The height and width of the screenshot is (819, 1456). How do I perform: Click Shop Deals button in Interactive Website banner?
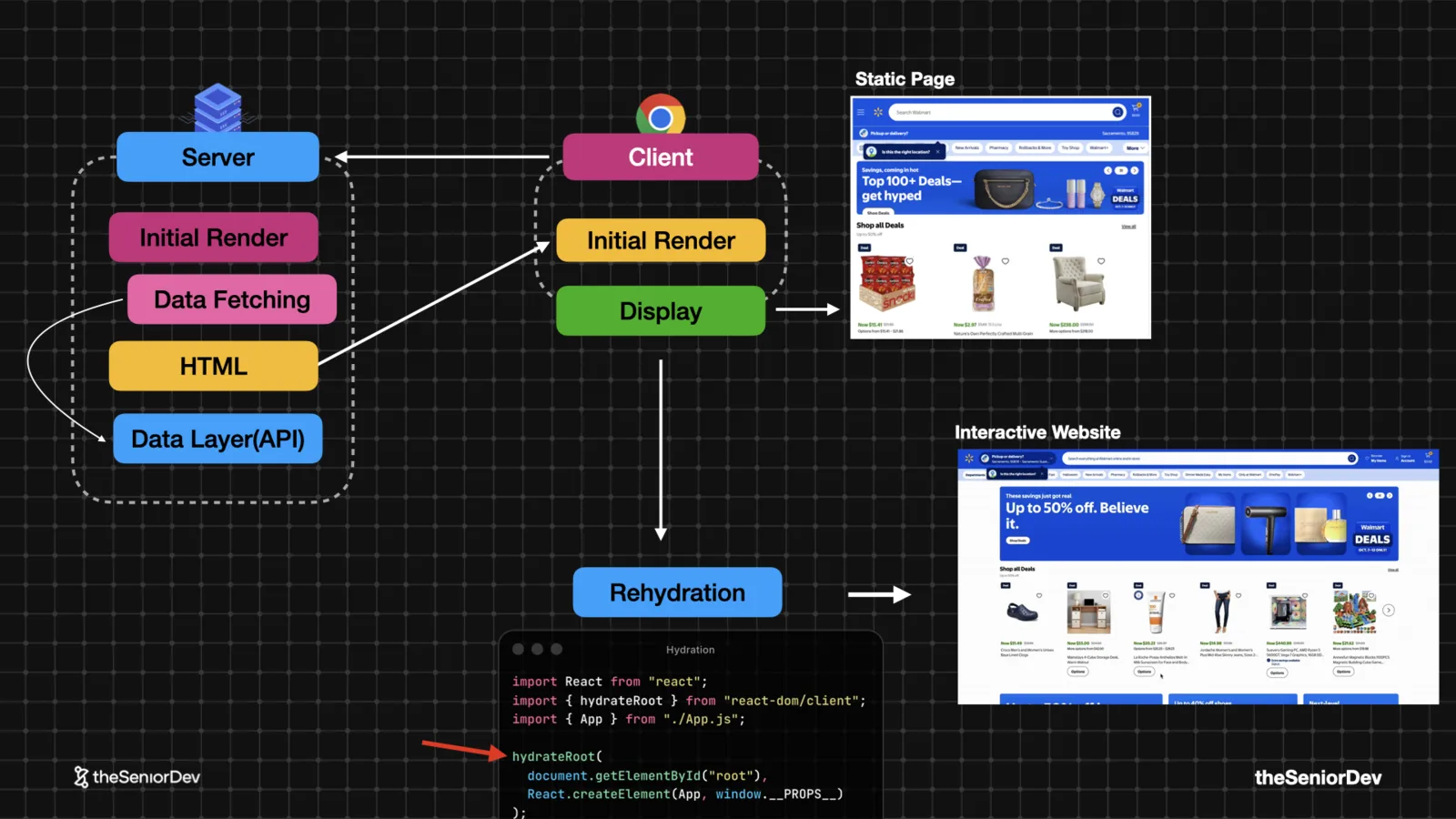pyautogui.click(x=1017, y=541)
